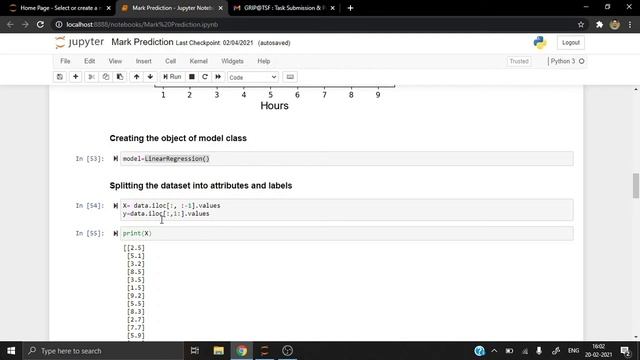Image resolution: width=640 pixels, height=360 pixels.
Task: Open the Chrome three-dot menu
Action: pyautogui.click(x=630, y=24)
